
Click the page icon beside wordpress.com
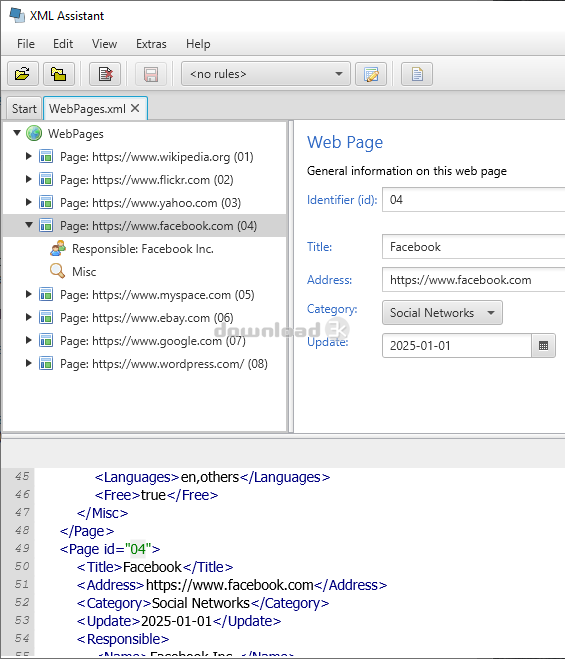pos(46,364)
